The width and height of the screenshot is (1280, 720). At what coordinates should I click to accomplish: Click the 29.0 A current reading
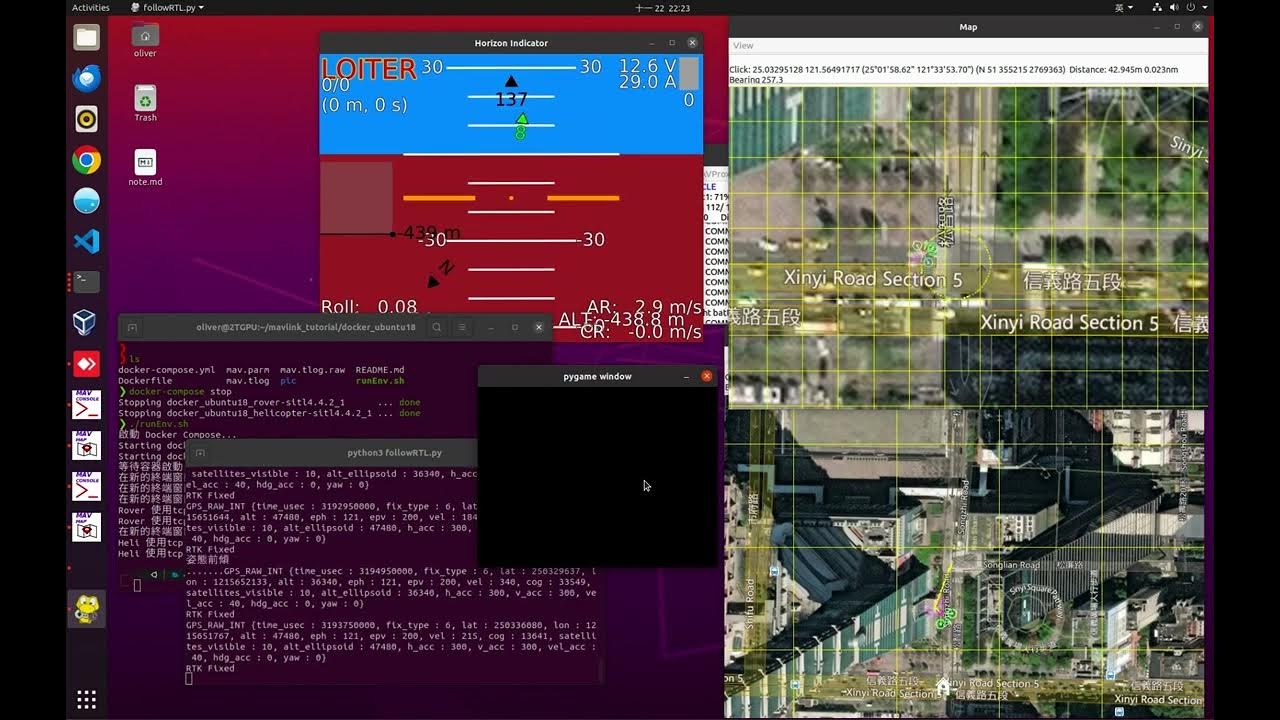(x=647, y=83)
